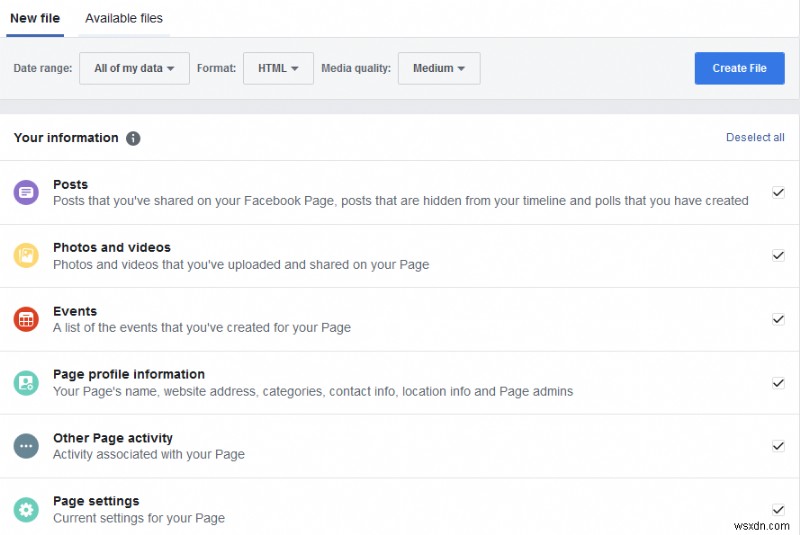Click the purple Posts icon

point(26,193)
